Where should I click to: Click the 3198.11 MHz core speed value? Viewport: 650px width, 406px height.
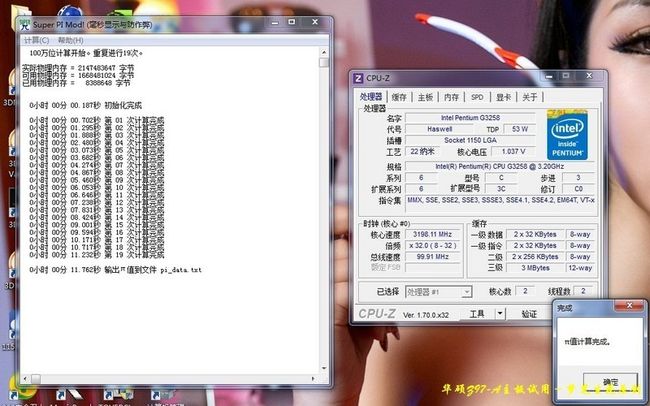(x=432, y=234)
